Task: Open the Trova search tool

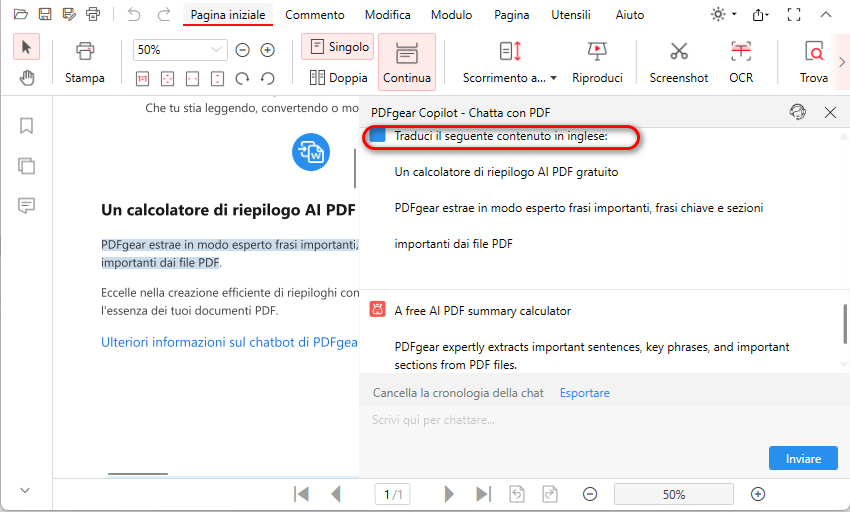Action: tap(814, 62)
